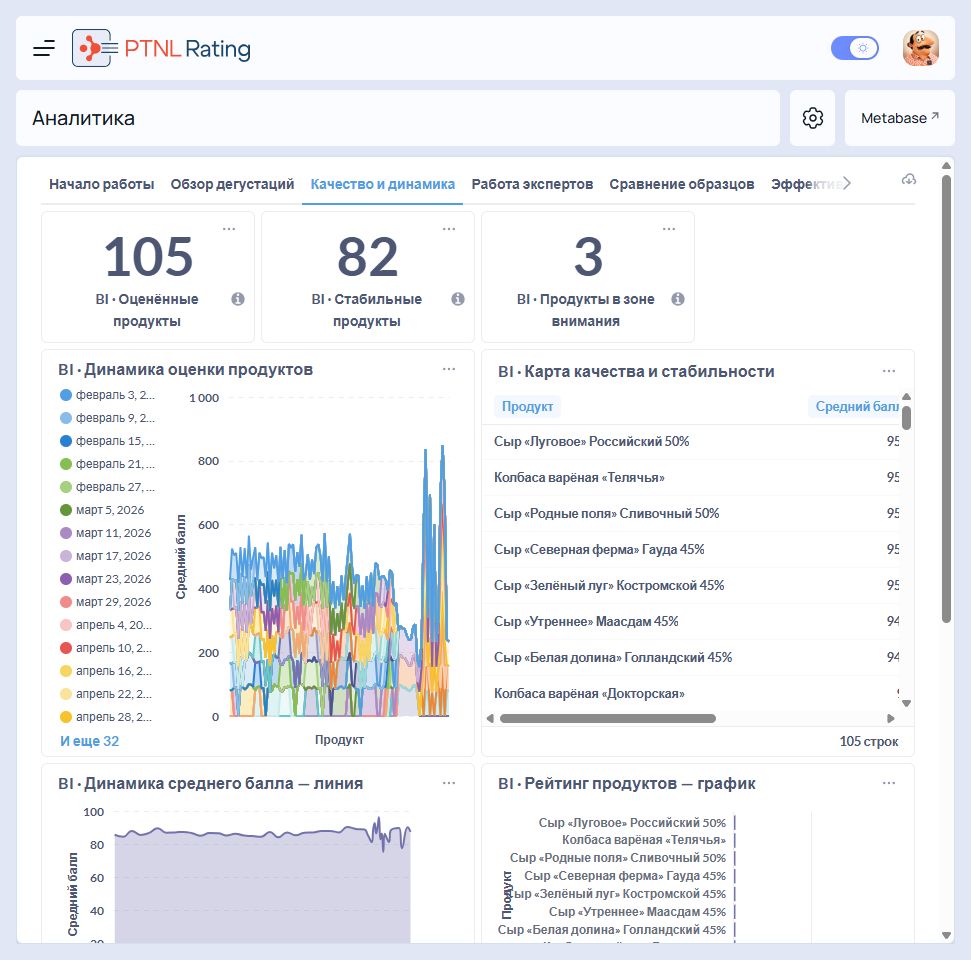Click the cloud download icon
The height and width of the screenshot is (960, 971).
click(x=908, y=180)
